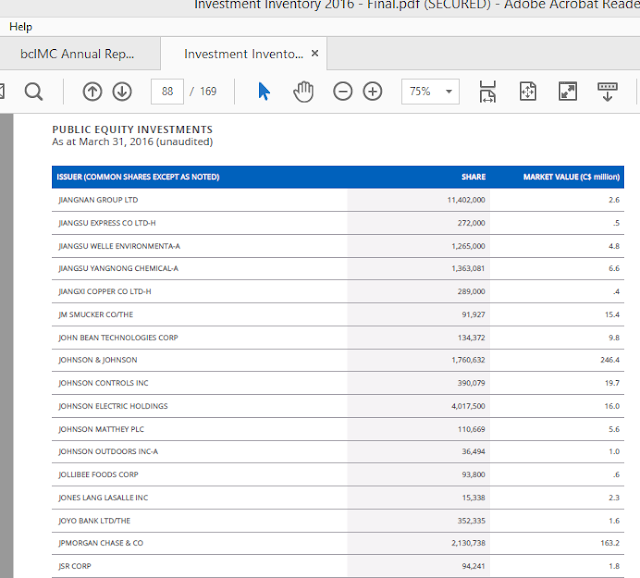Select JIANGSU YANGNONG CHEMICAL-A text
Image resolution: width=640 pixels, height=578 pixels.
118,269
